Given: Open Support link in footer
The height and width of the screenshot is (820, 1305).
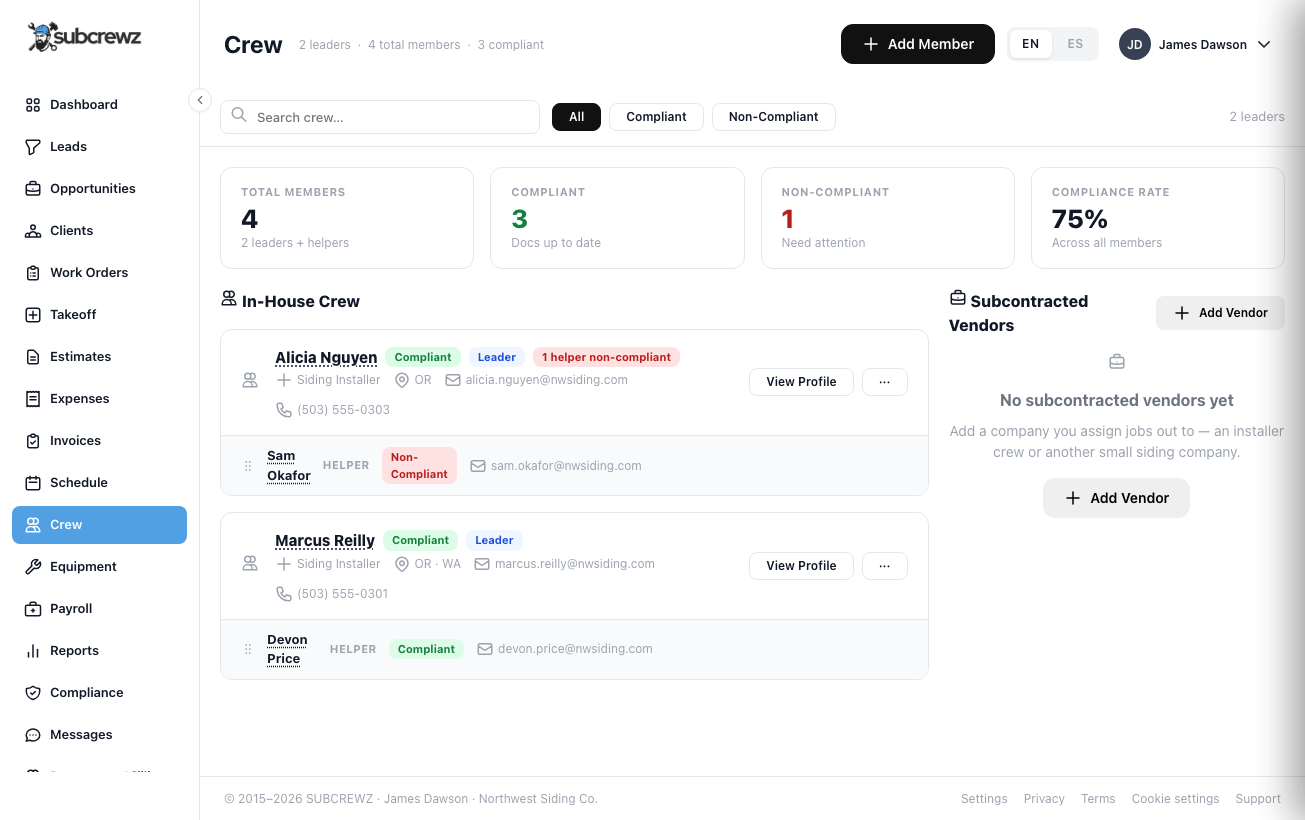Looking at the screenshot, I should (1258, 799).
